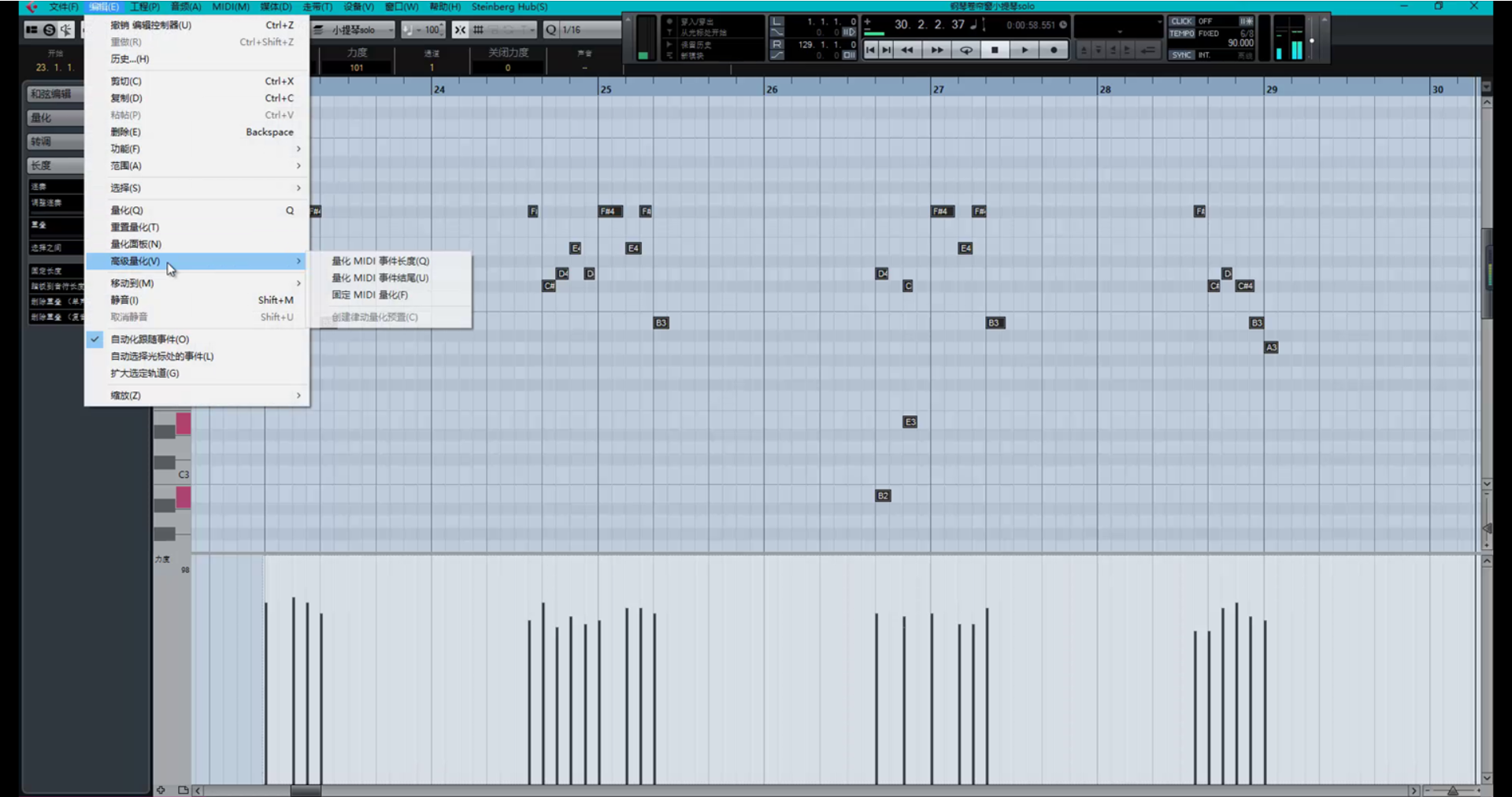
Task: Click the controller lane setup icon
Action: coord(183,790)
